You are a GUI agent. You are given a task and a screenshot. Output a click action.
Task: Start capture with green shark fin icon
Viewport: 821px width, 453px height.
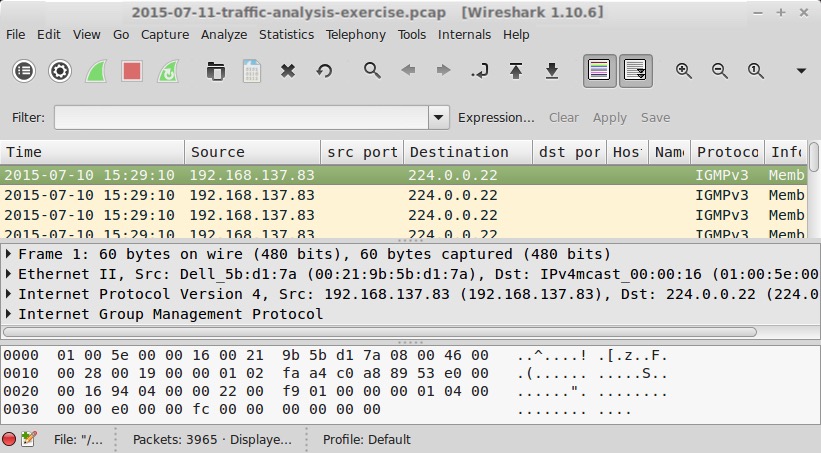(96, 71)
